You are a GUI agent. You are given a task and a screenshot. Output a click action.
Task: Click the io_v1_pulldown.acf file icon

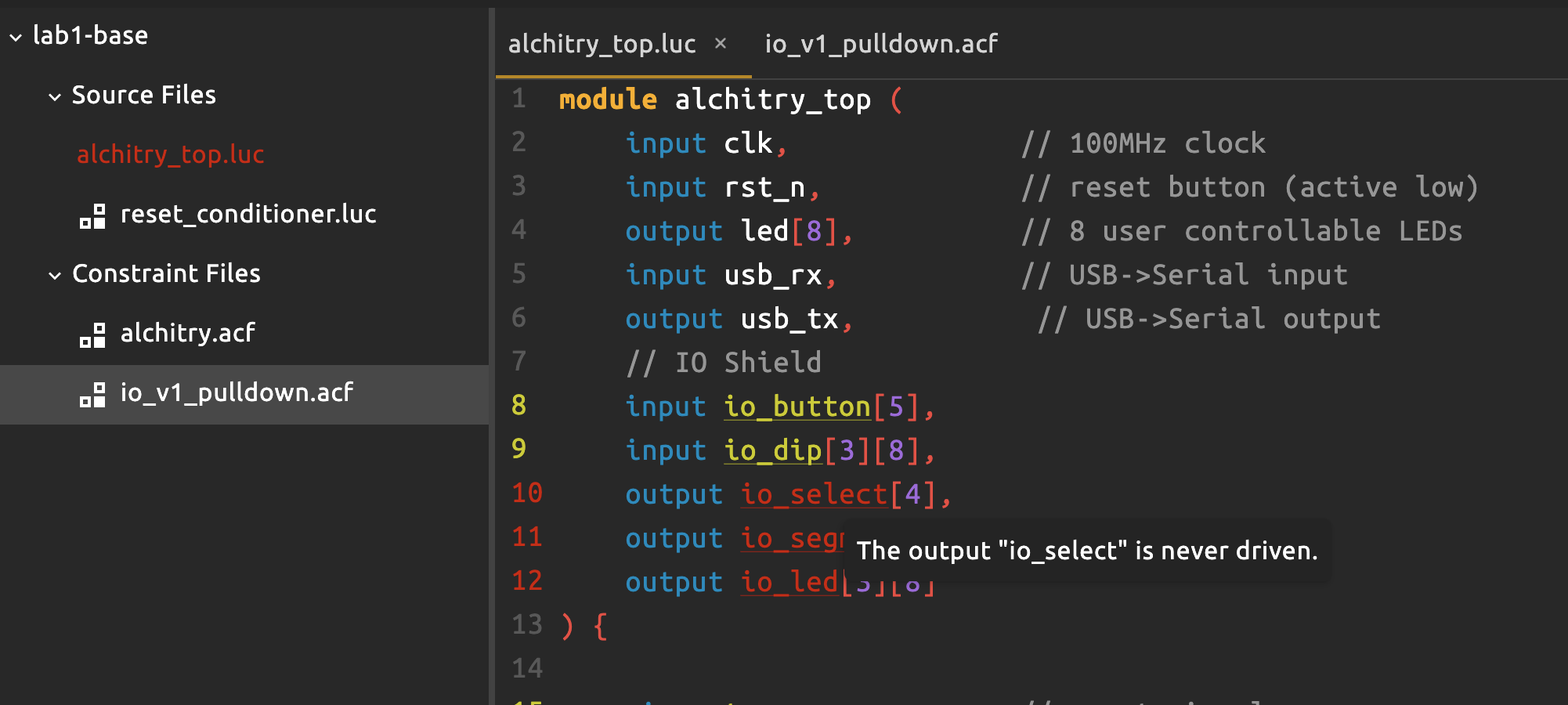tap(92, 394)
